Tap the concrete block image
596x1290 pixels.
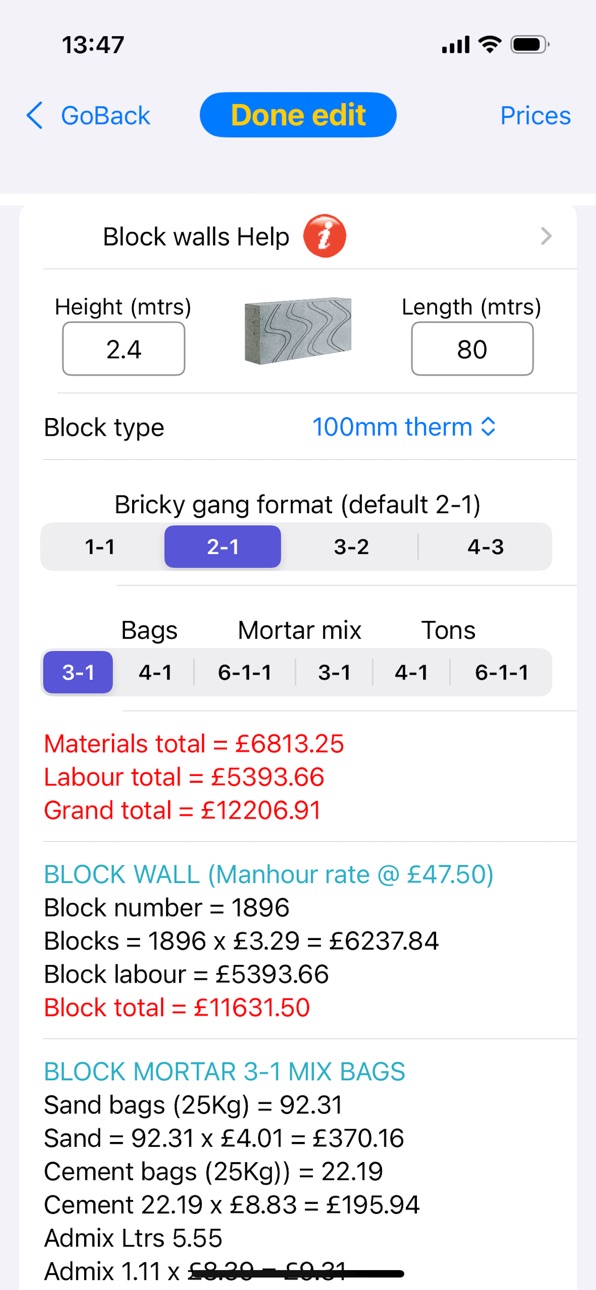pos(298,331)
